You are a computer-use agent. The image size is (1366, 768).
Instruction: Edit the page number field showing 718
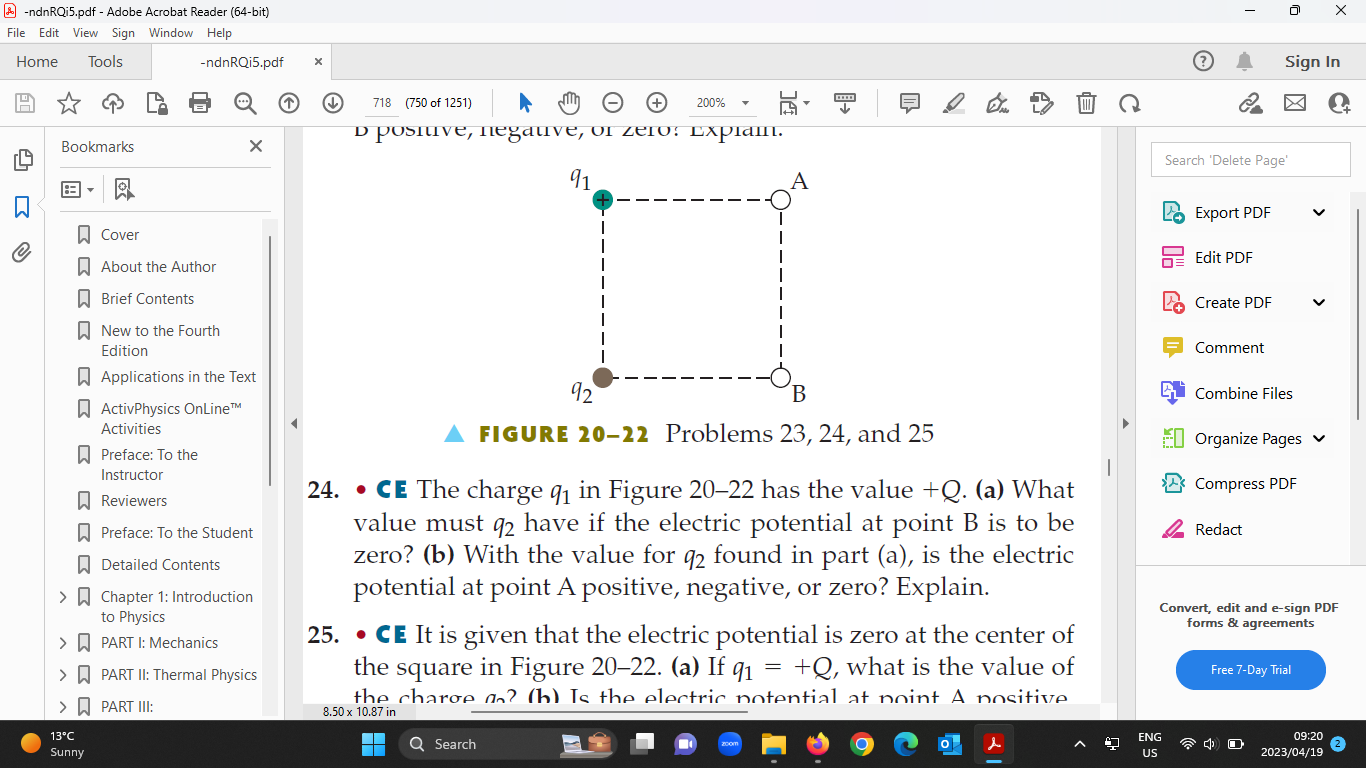point(381,102)
